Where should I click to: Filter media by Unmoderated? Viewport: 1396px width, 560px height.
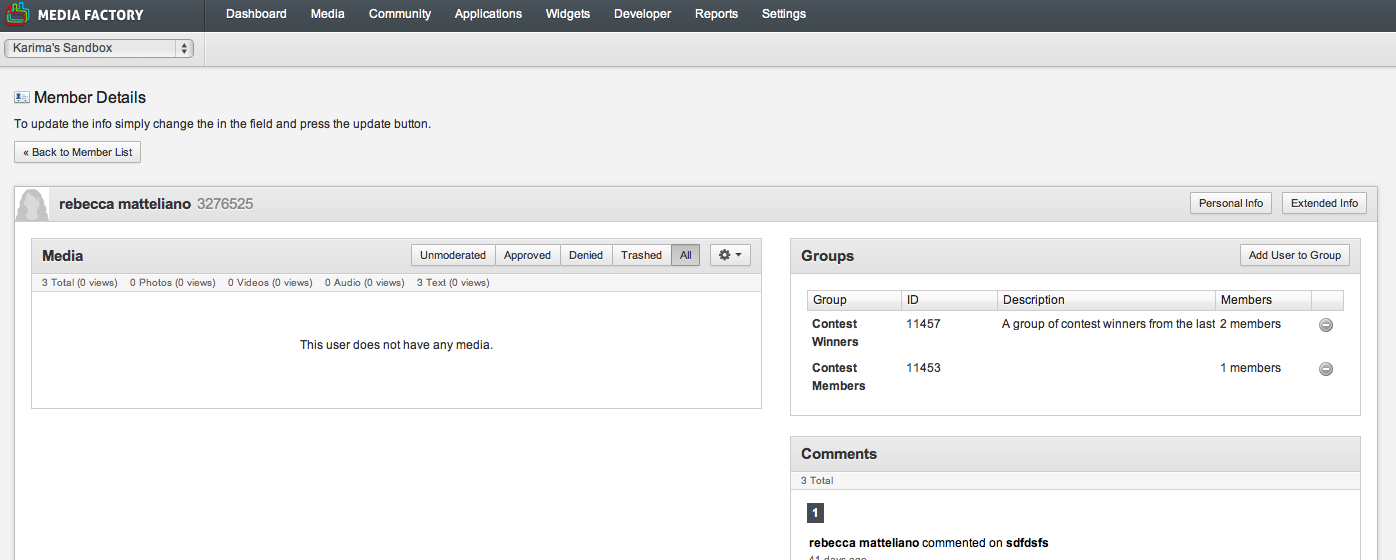coord(453,255)
